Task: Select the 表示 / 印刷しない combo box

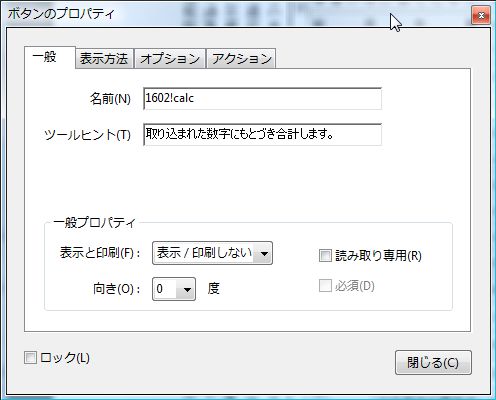Action: pyautogui.click(x=212, y=253)
